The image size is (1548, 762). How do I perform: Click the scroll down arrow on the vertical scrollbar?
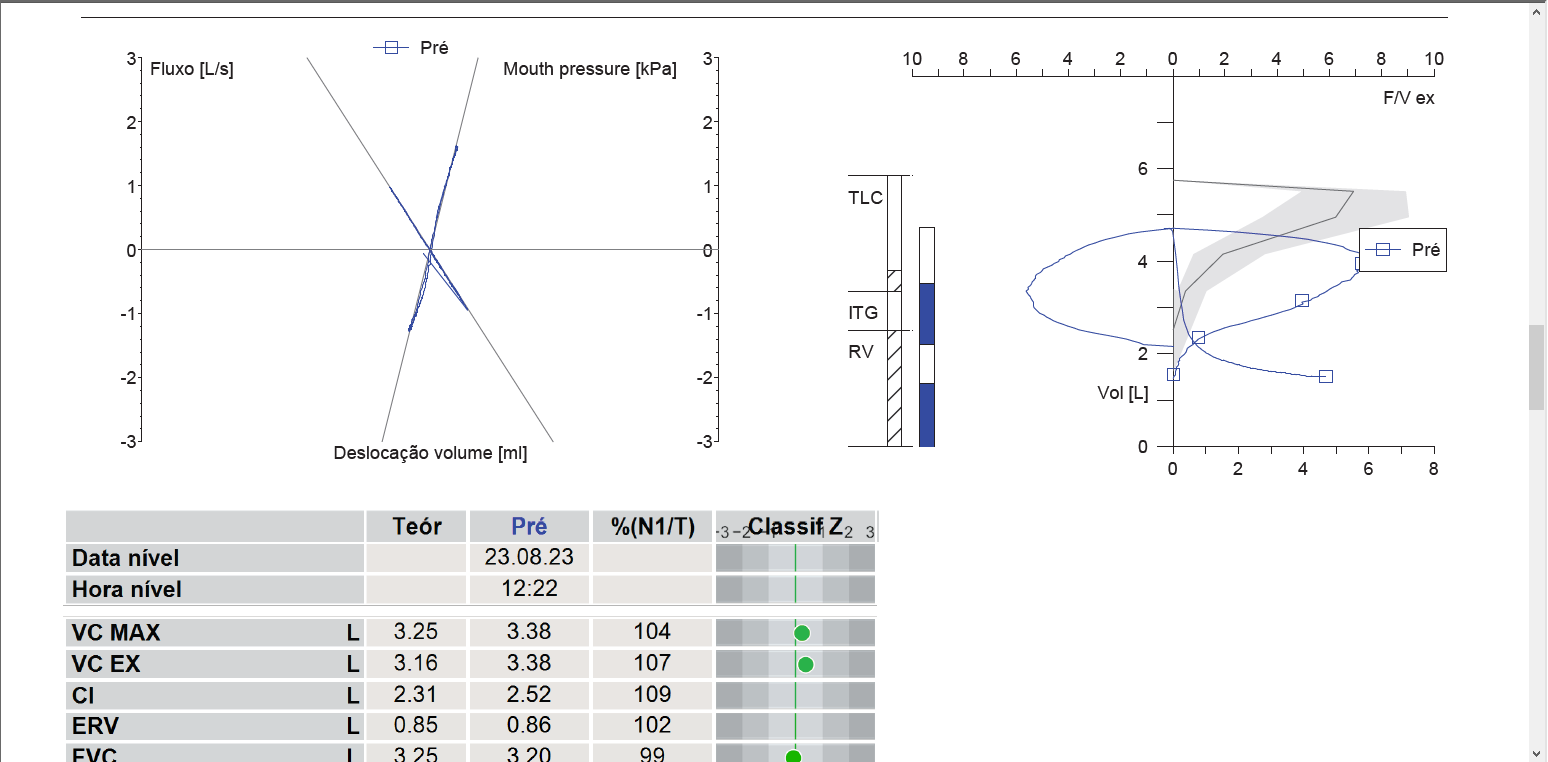(x=1537, y=752)
